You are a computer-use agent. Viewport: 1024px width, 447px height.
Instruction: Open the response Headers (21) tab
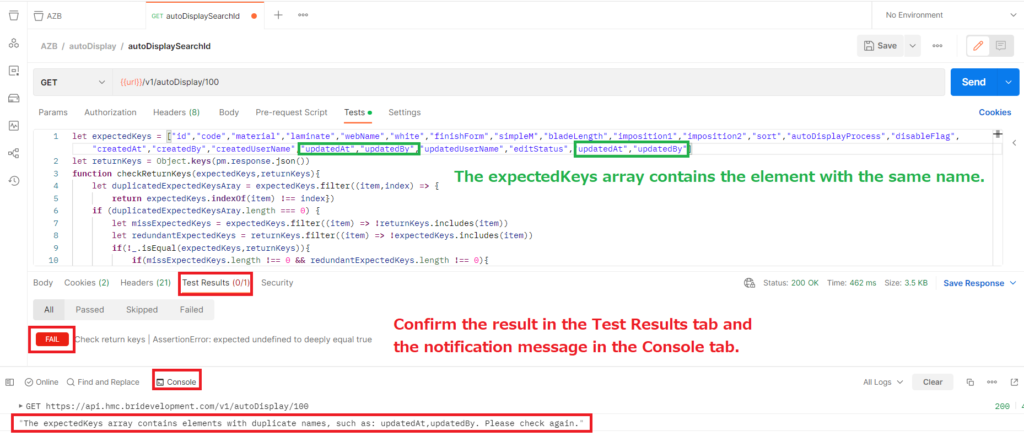(x=146, y=283)
